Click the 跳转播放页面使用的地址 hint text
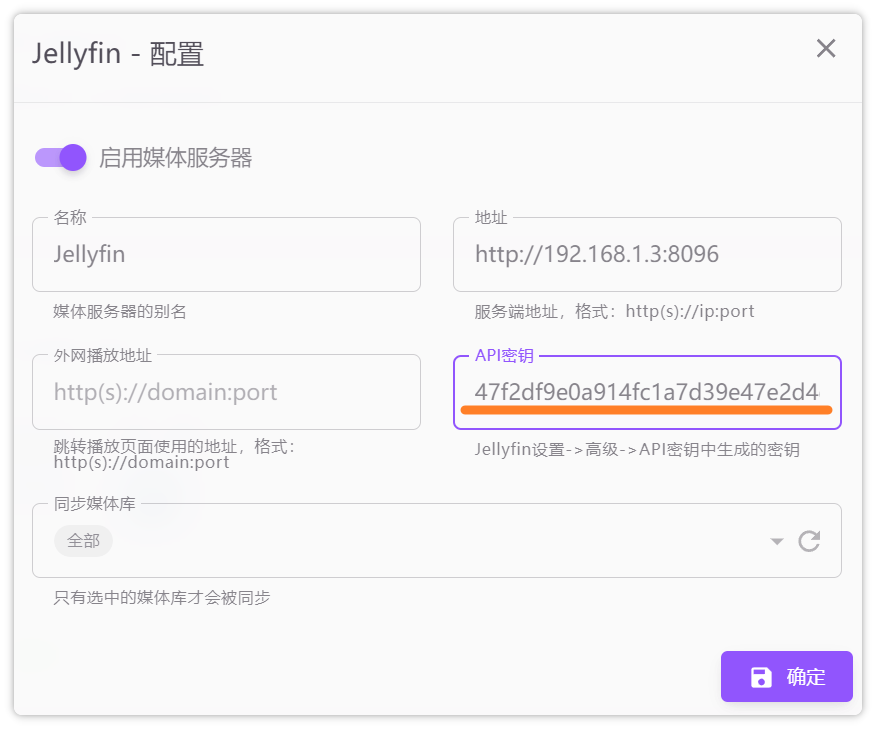The height and width of the screenshot is (729, 876). [174, 454]
